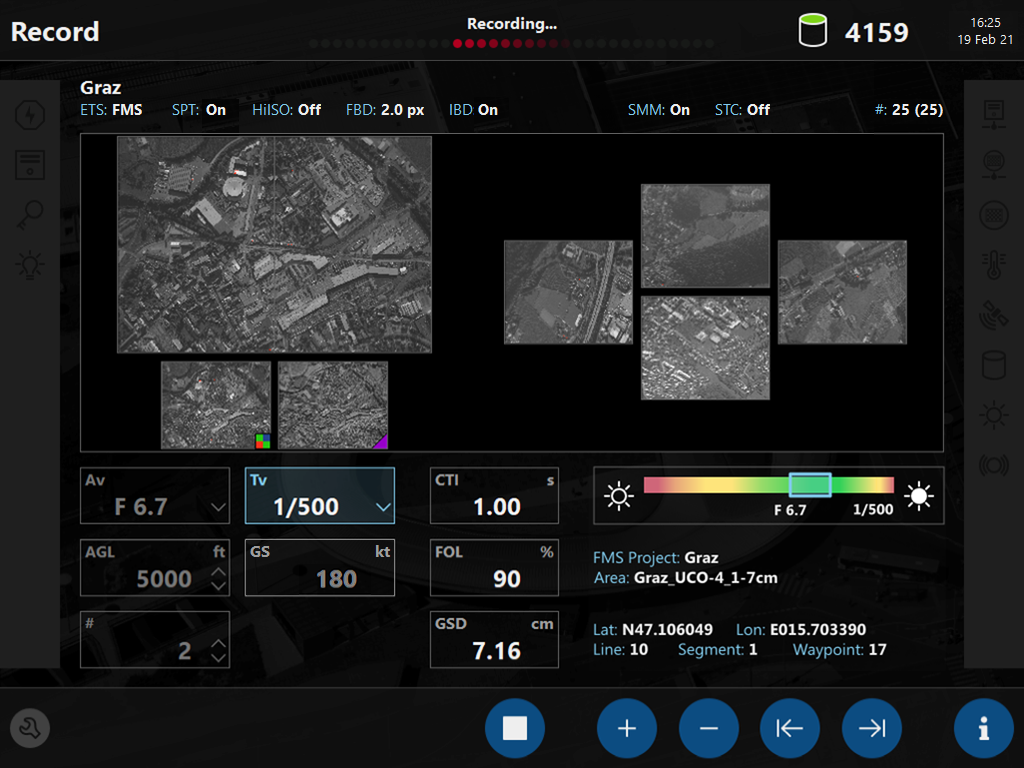The image size is (1024, 768).
Task: Open the sensor grid circle icon in right sidebar
Action: 994,216
